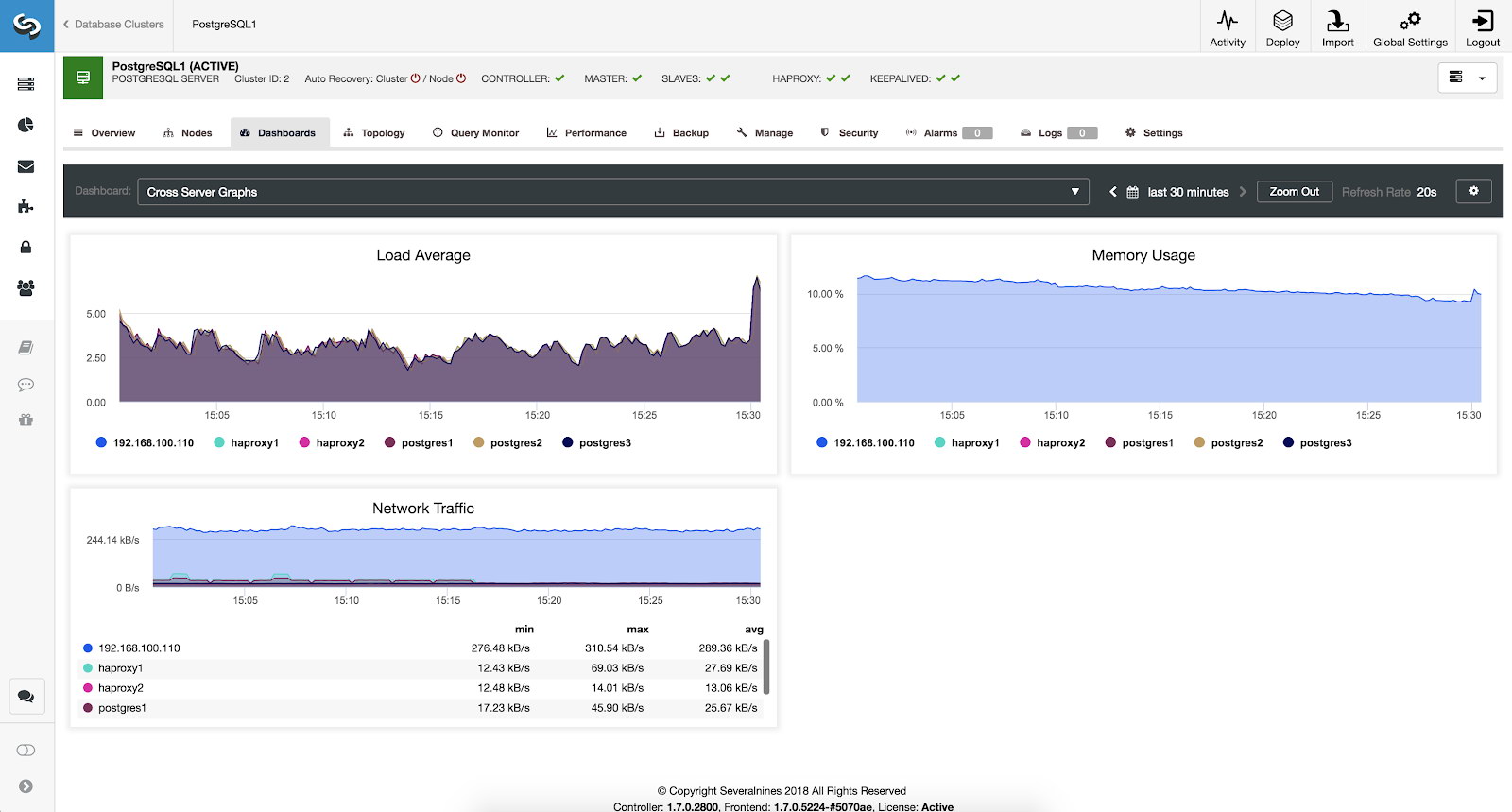Click the ClusterControl logo
The width and height of the screenshot is (1512, 812).
[x=26, y=26]
